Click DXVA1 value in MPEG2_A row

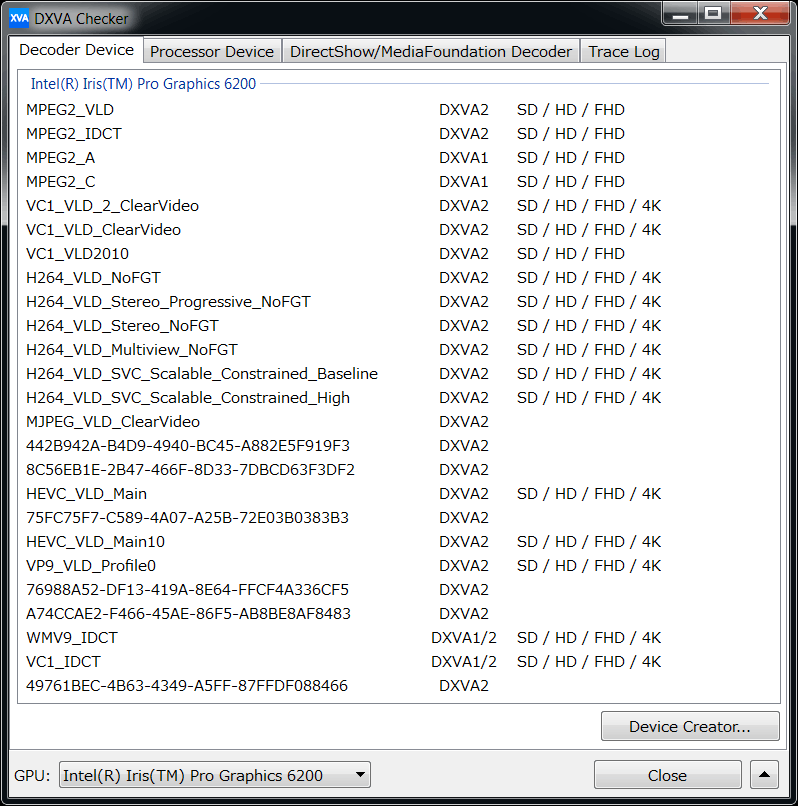point(464,158)
